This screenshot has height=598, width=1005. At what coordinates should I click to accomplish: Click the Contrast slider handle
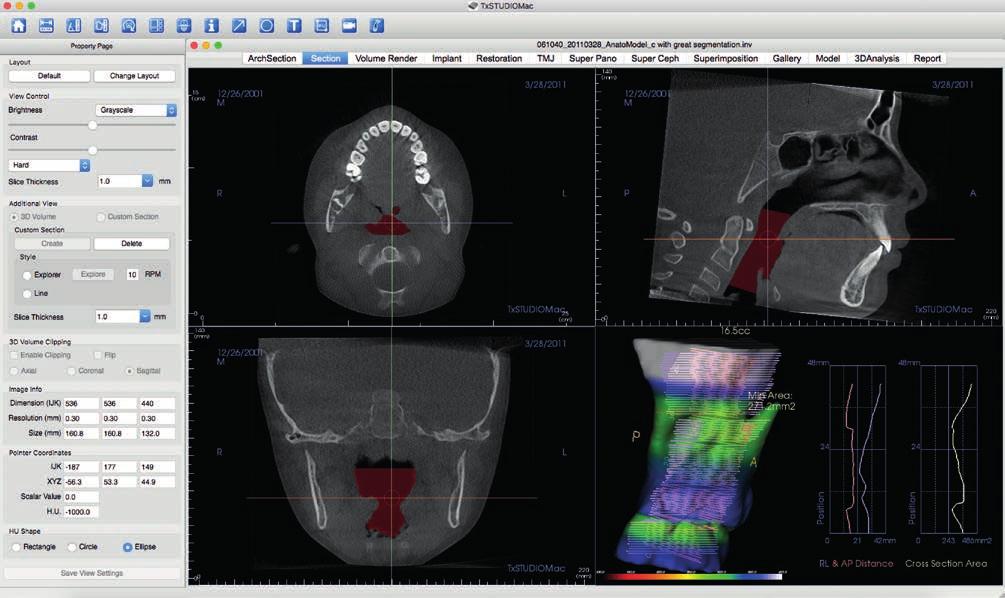pos(92,150)
